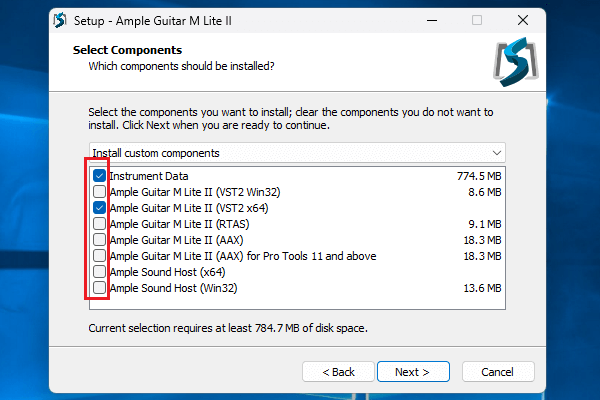Viewport: 600px width, 400px height.
Task: Enable Ample Guitar M Lite II (RTAS) component
Action: 99,224
